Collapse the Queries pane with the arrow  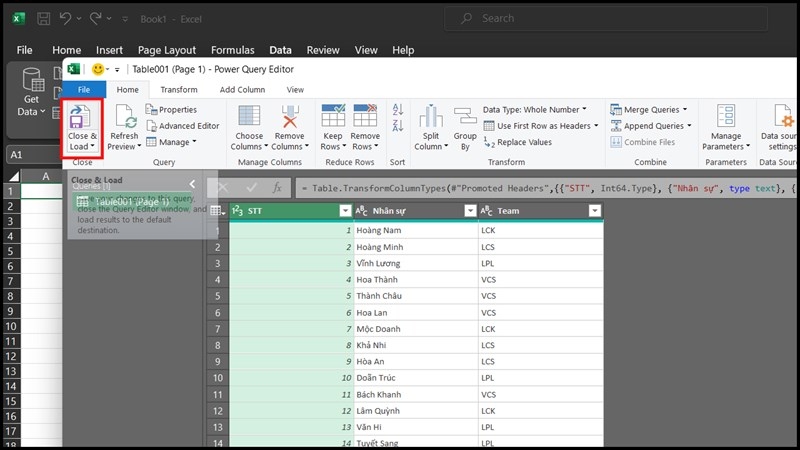193,184
